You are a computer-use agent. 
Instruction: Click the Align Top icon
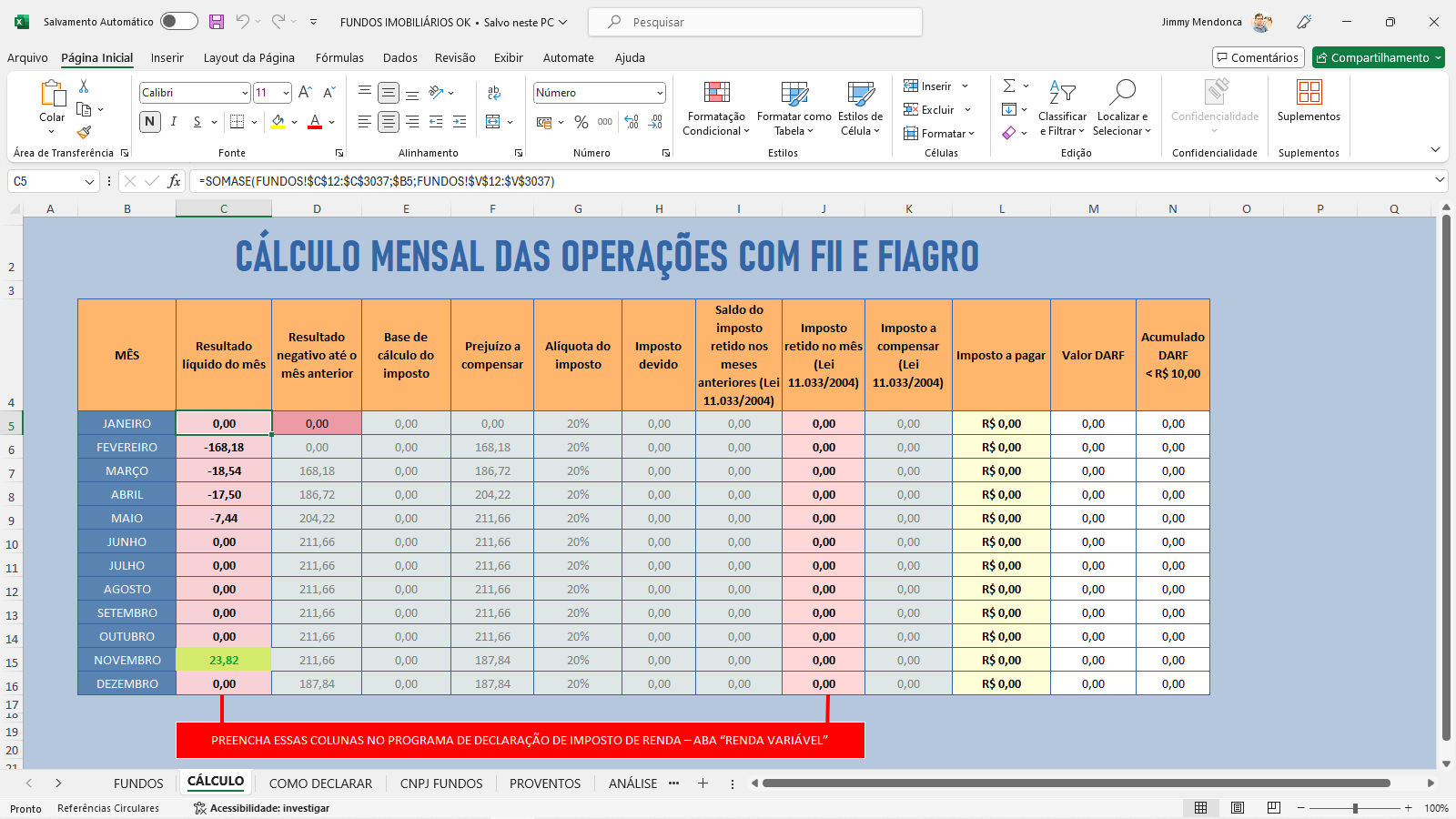(365, 92)
